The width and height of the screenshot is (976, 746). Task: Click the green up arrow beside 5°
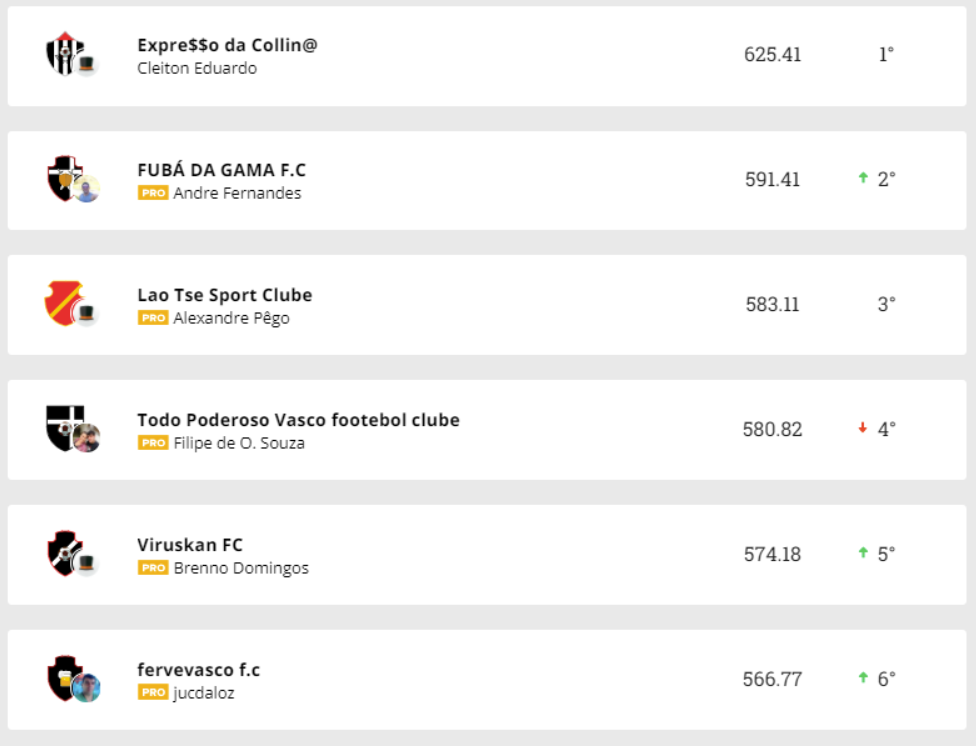pos(863,553)
